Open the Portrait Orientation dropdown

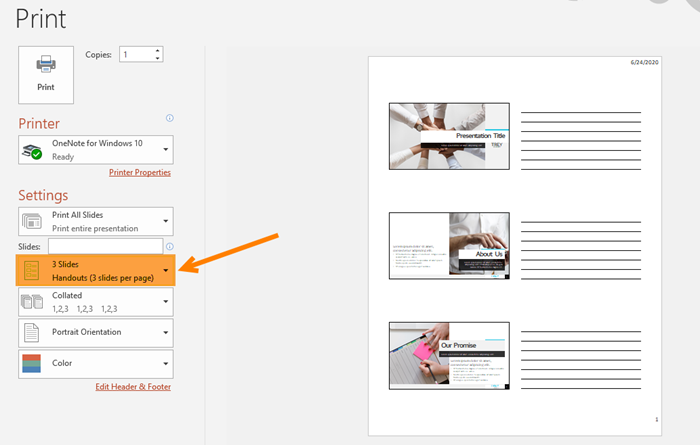tap(96, 333)
